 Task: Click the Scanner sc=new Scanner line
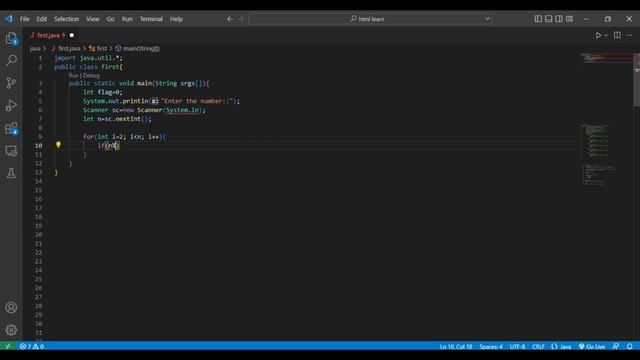click(x=144, y=110)
